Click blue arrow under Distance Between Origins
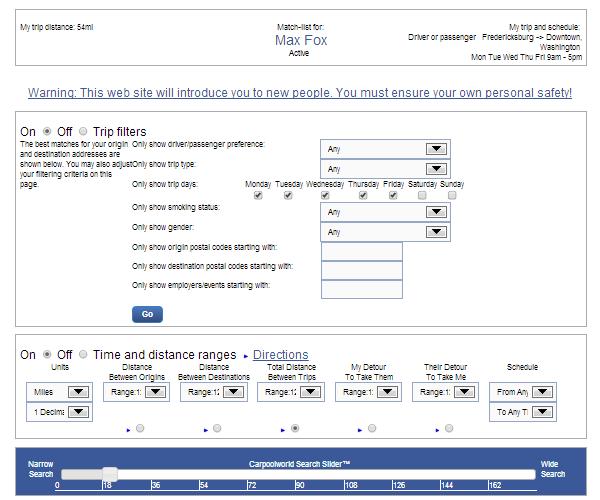Screen dimensions: 600x500 click(129, 431)
